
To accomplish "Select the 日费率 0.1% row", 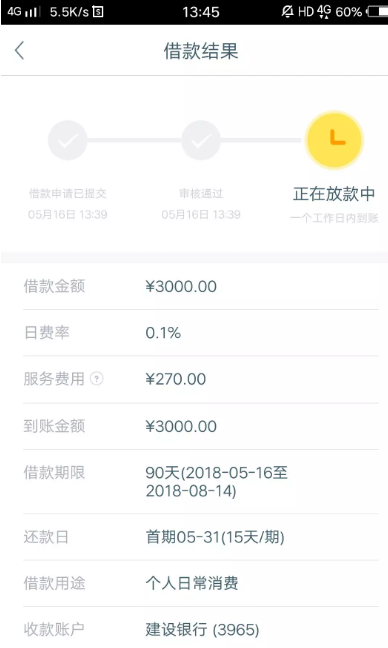I will click(201, 333).
